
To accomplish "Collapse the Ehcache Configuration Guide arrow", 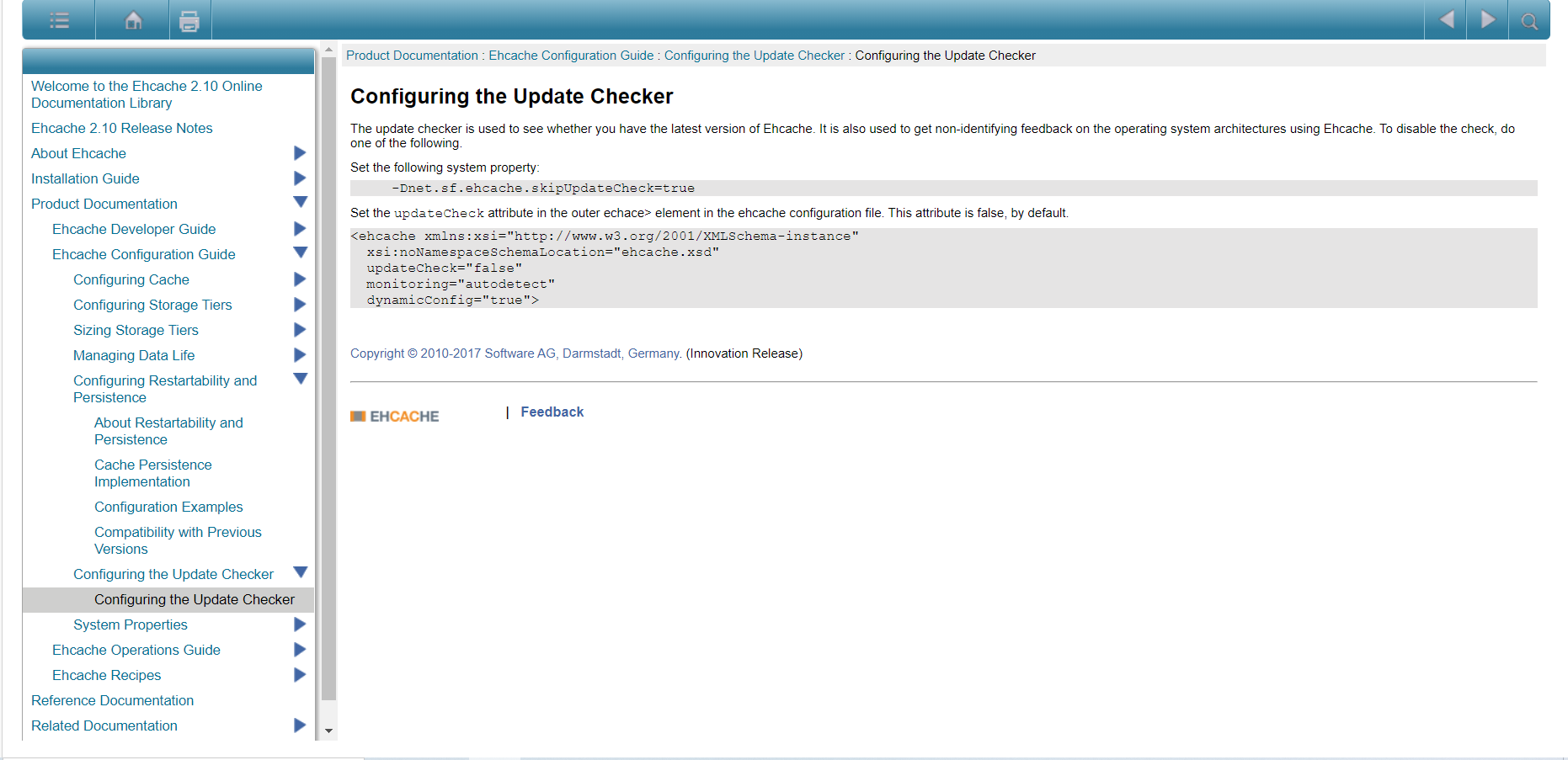I will [x=300, y=252].
